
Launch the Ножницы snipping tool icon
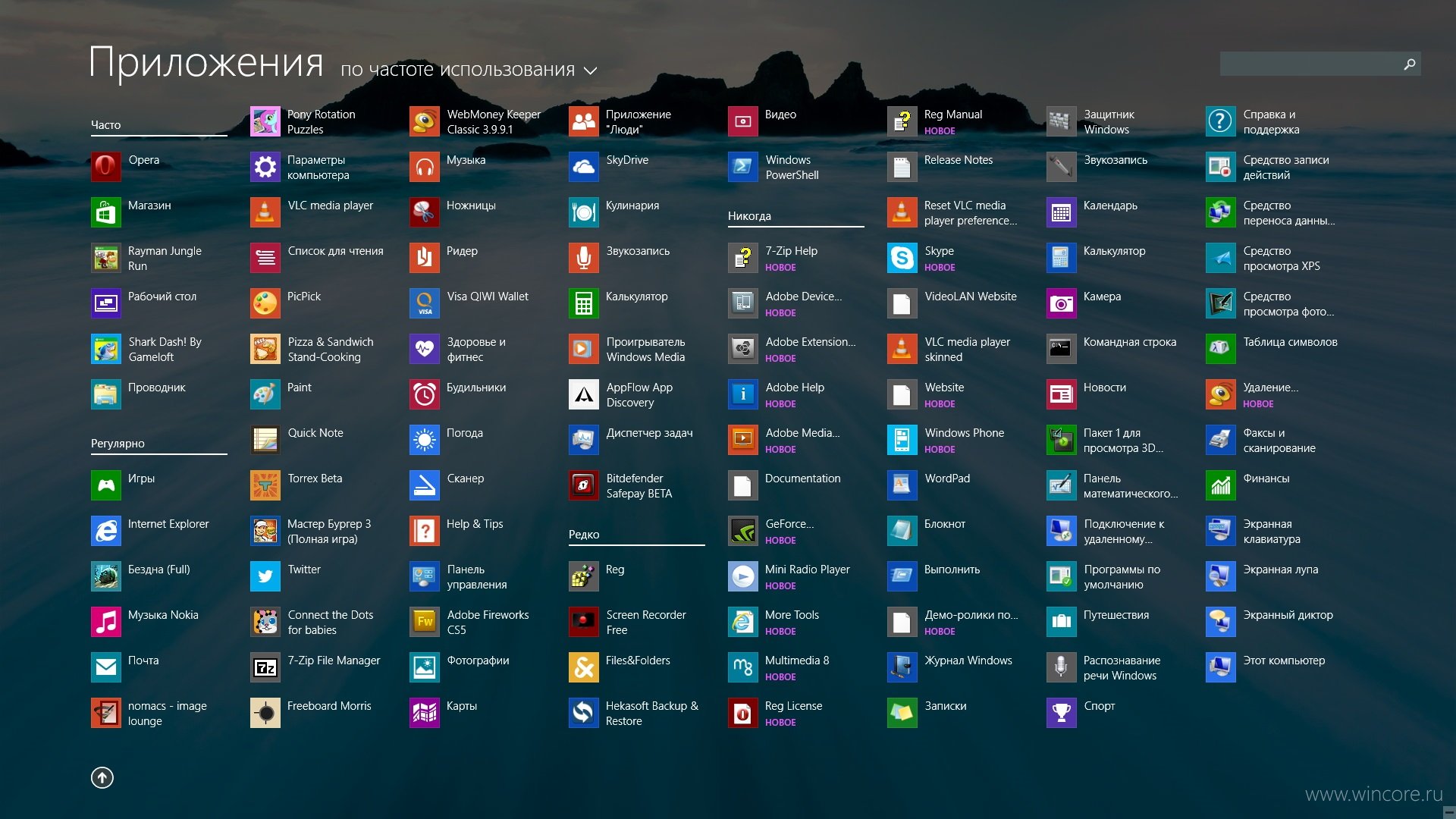coord(425,212)
